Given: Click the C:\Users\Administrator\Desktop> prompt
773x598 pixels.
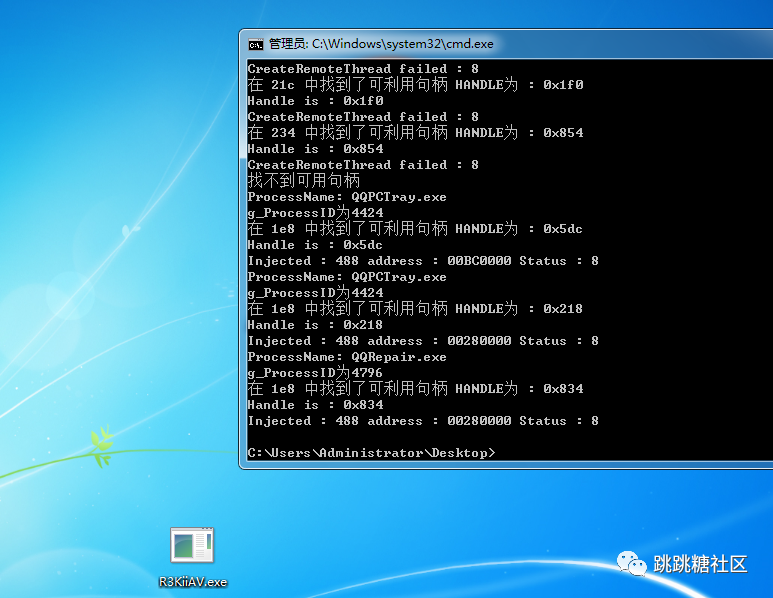Looking at the screenshot, I should coord(371,453).
